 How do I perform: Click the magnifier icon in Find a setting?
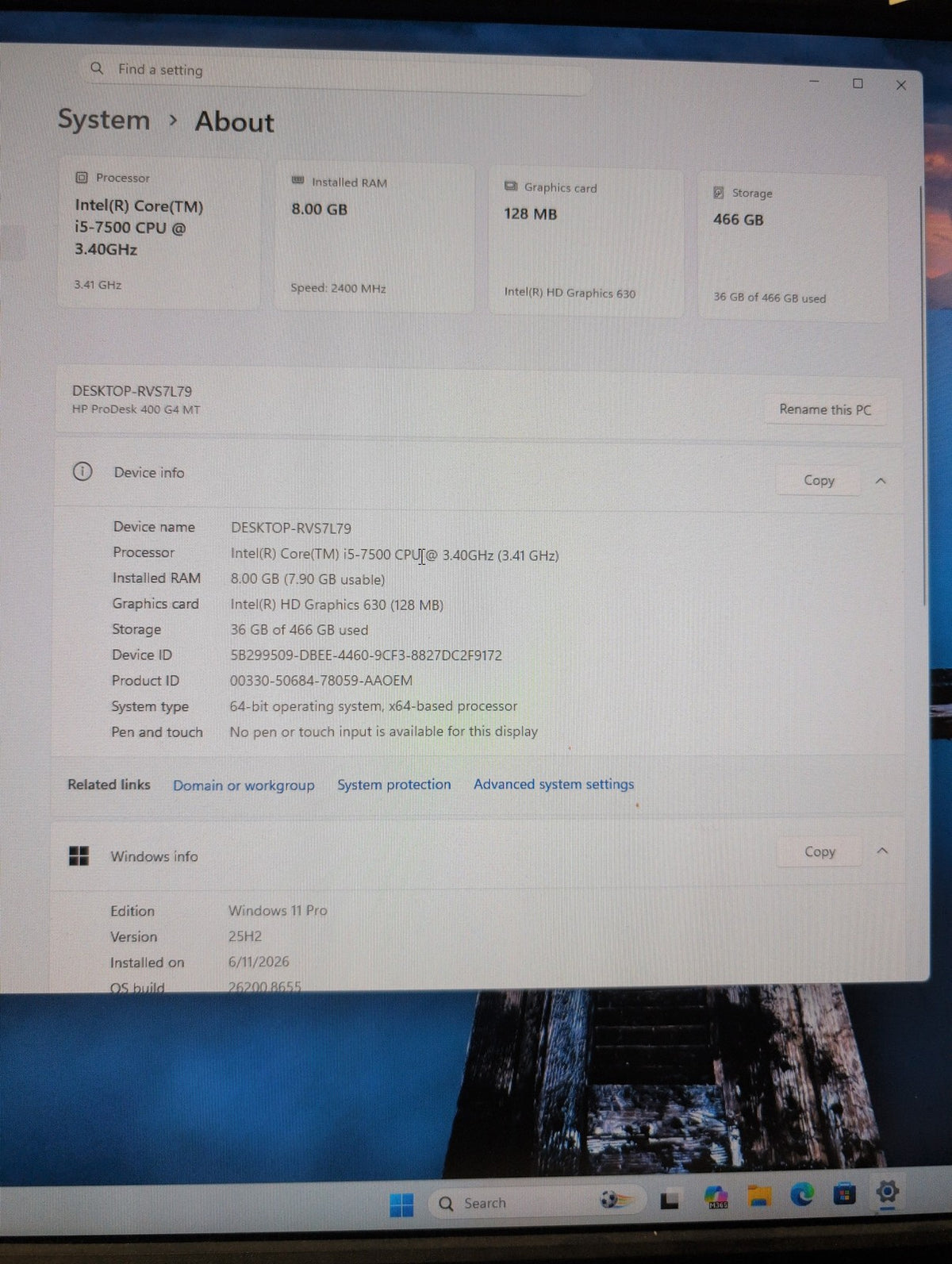coord(97,68)
